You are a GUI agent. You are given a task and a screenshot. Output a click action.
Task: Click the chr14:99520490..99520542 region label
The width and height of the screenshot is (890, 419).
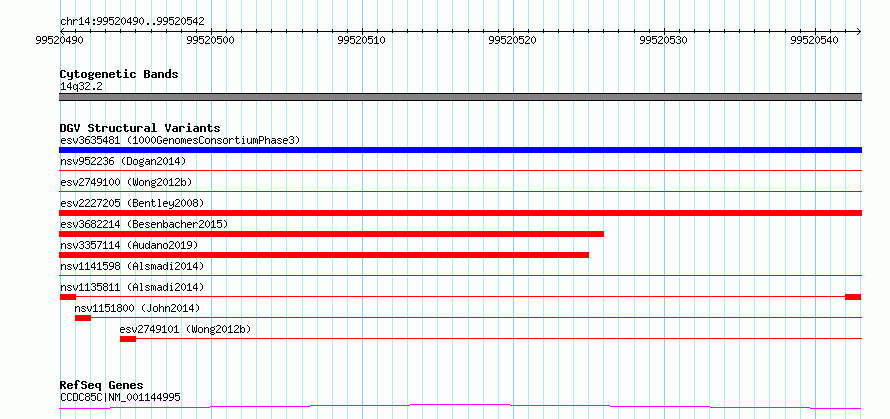click(132, 22)
